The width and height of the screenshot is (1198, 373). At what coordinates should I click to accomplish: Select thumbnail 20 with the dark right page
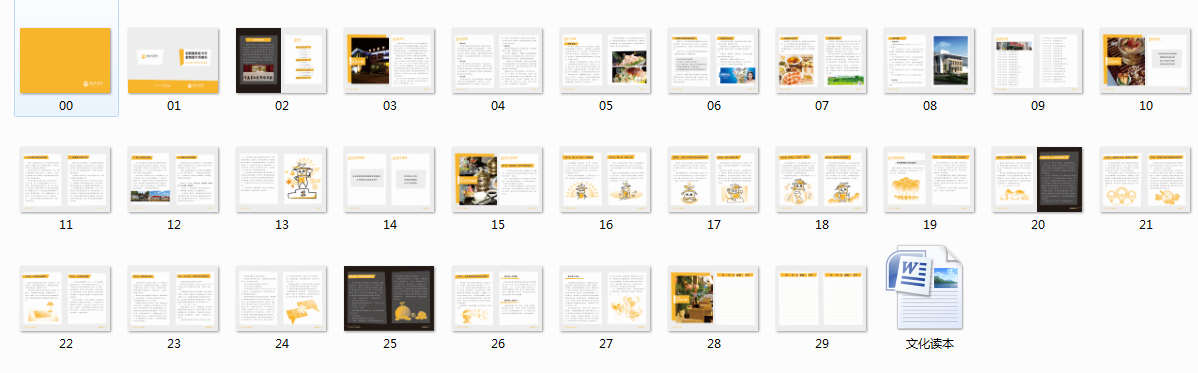(1038, 180)
